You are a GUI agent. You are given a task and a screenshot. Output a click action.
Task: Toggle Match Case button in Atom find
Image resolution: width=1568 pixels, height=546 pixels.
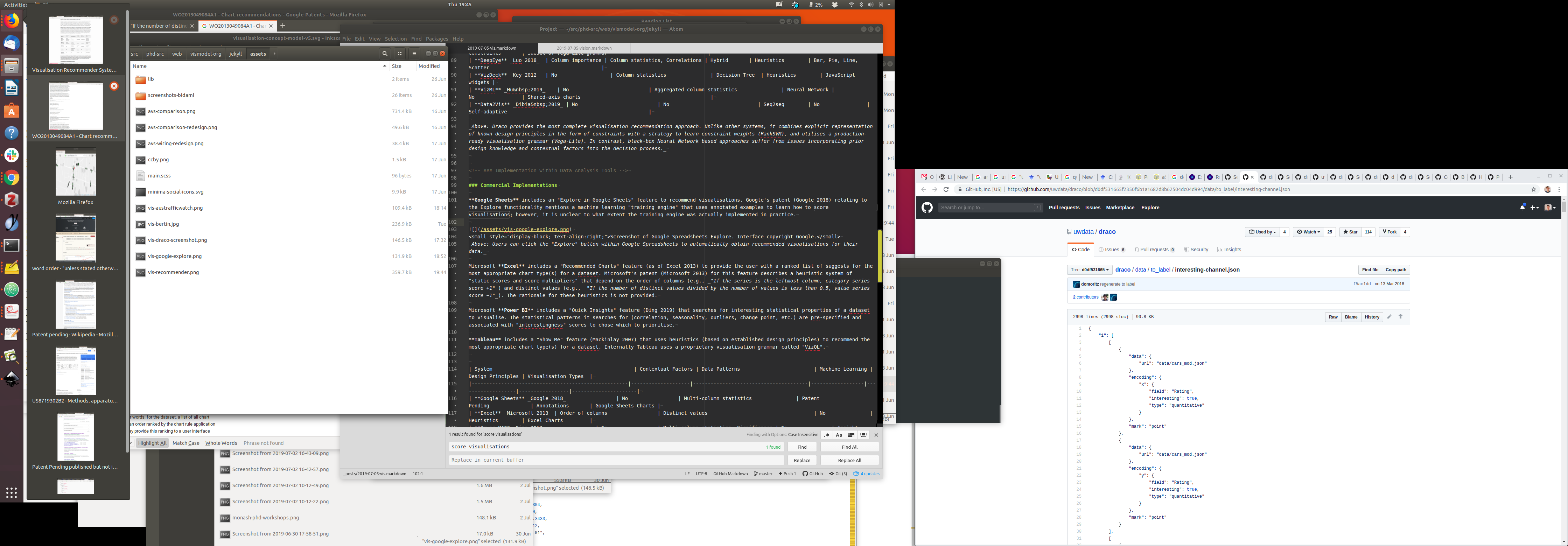tap(839, 435)
